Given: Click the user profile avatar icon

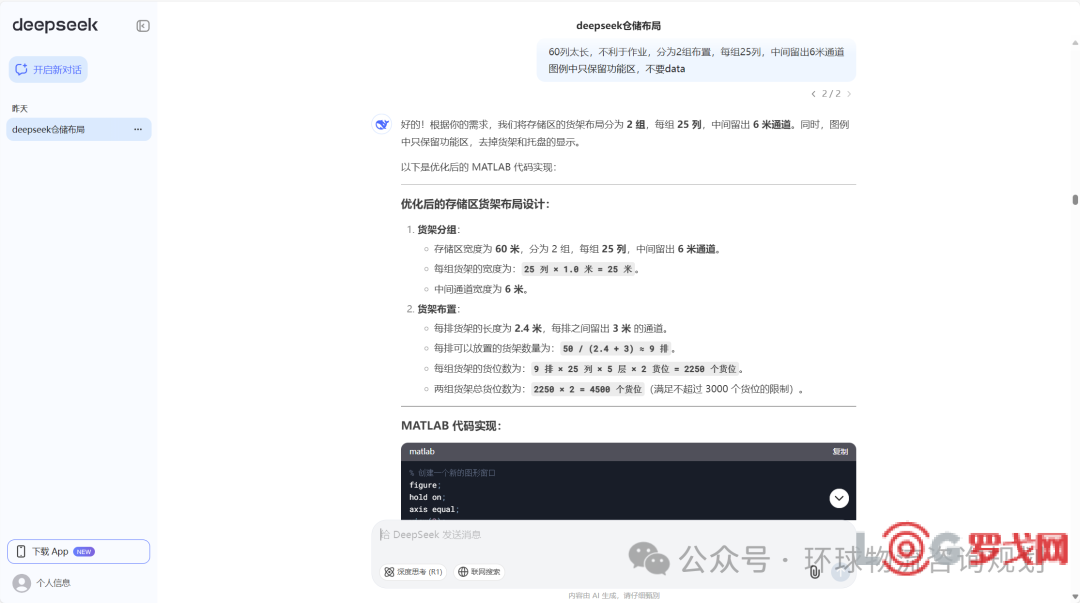Looking at the screenshot, I should pos(21,582).
